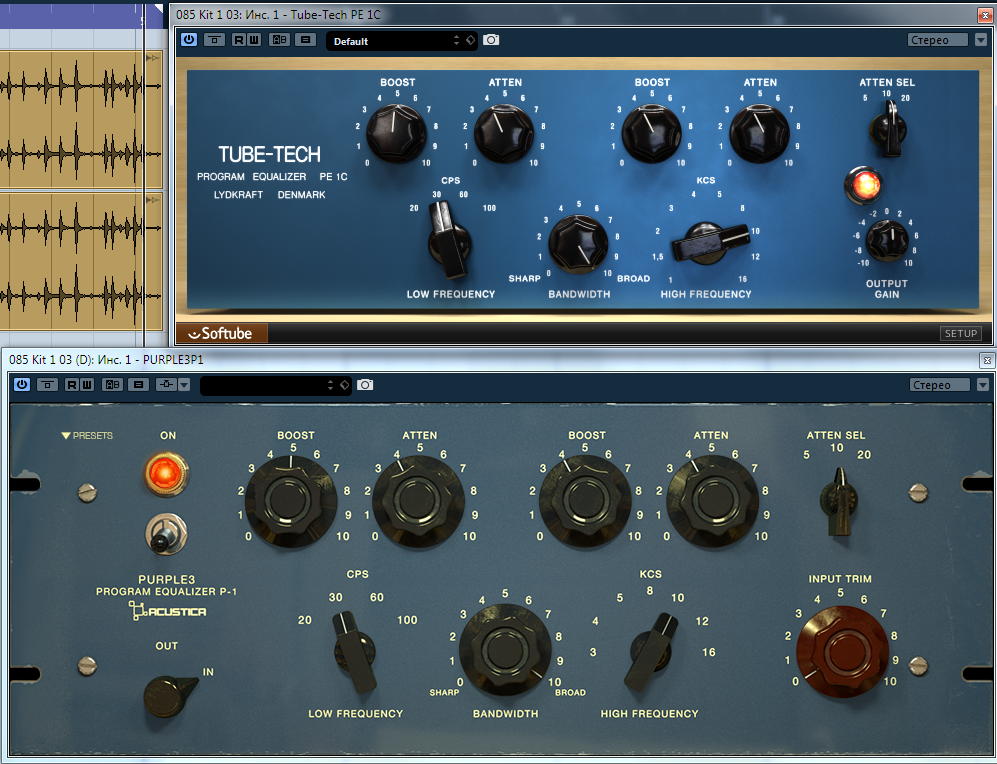Image resolution: width=997 pixels, height=764 pixels.
Task: Take snapshot with PURPLE3P1 camera icon
Action: 365,385
